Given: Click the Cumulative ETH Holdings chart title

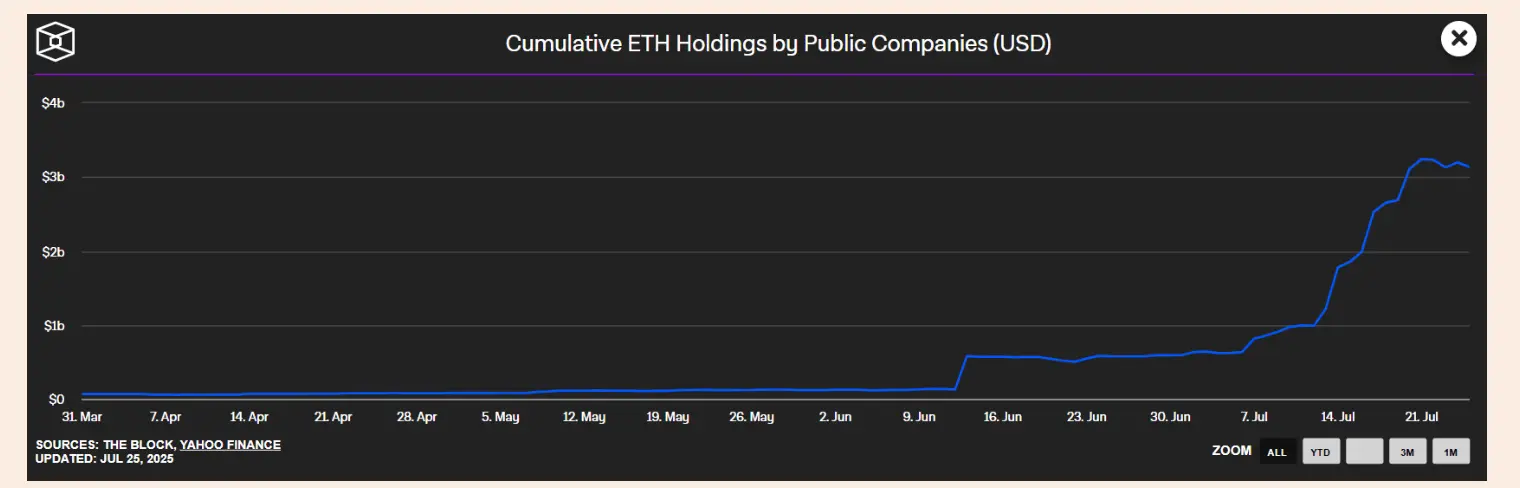Looking at the screenshot, I should click(778, 43).
